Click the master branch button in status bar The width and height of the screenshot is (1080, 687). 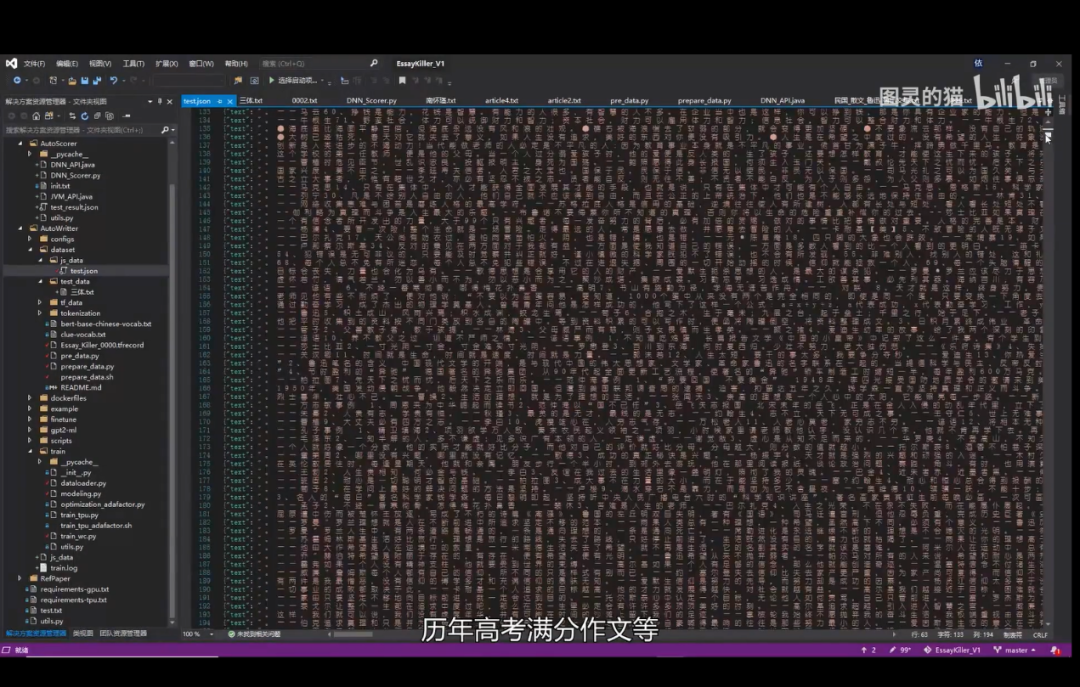click(1015, 650)
